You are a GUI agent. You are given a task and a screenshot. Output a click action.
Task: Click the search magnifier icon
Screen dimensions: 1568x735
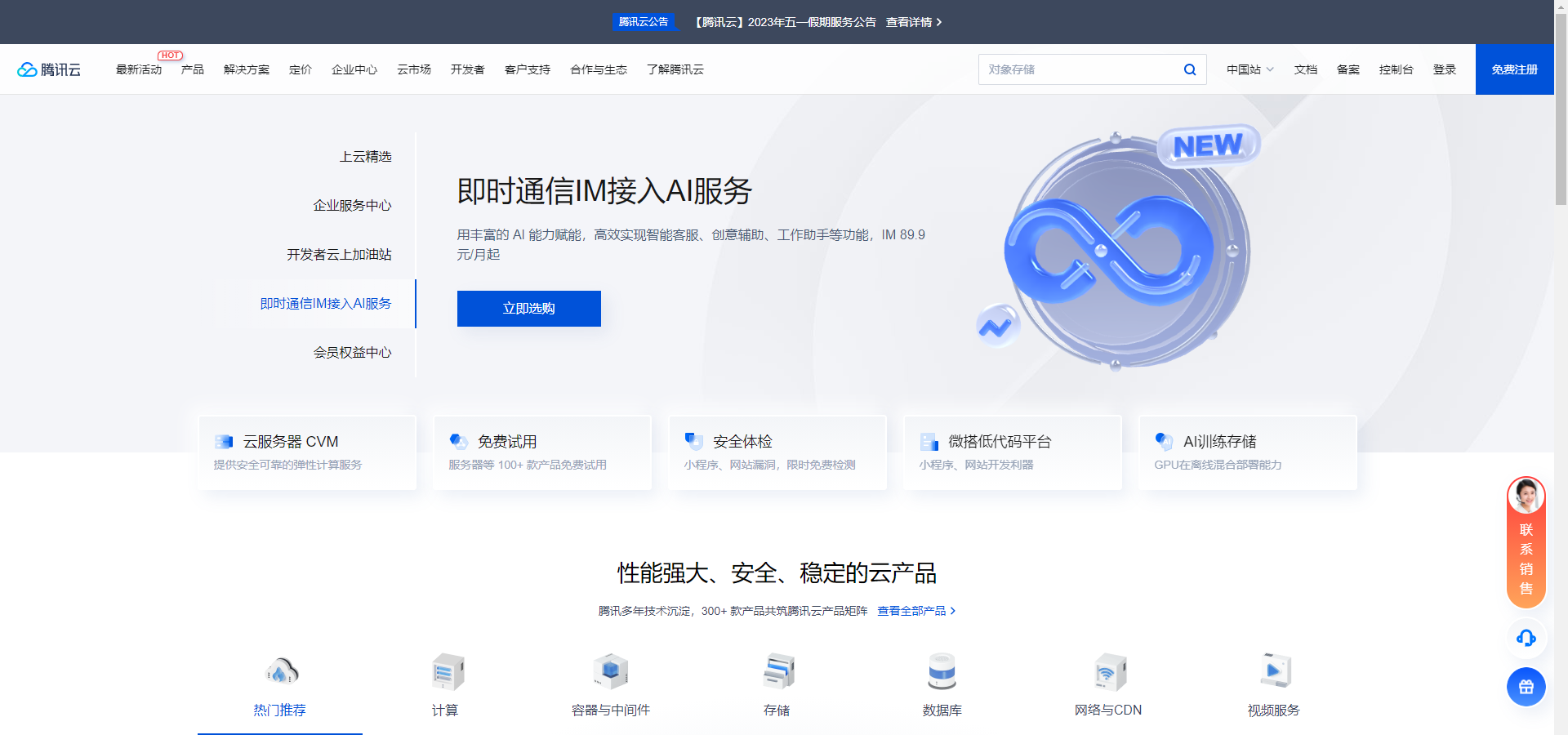click(1190, 69)
